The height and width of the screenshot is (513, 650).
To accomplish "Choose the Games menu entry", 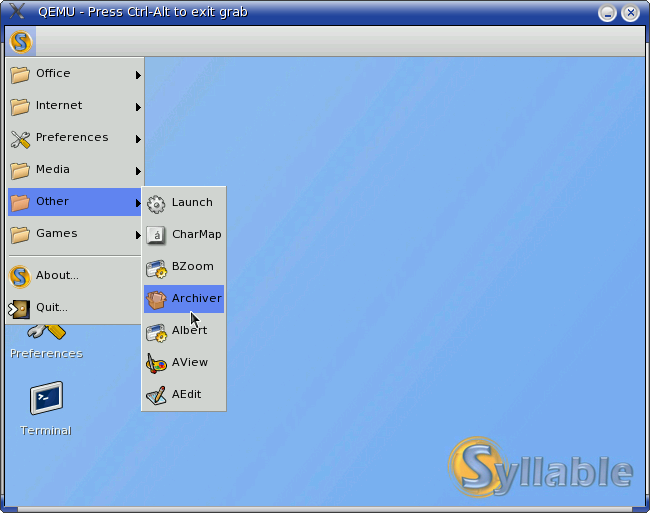I will point(75,234).
